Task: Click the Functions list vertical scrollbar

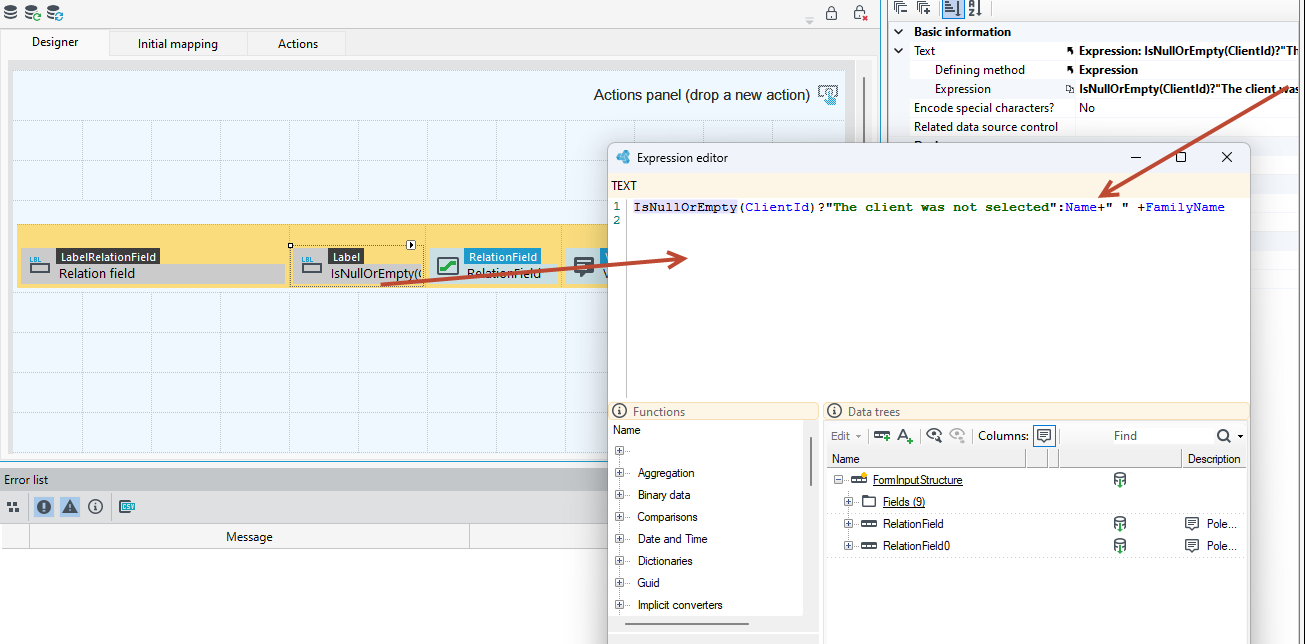Action: pyautogui.click(x=811, y=461)
